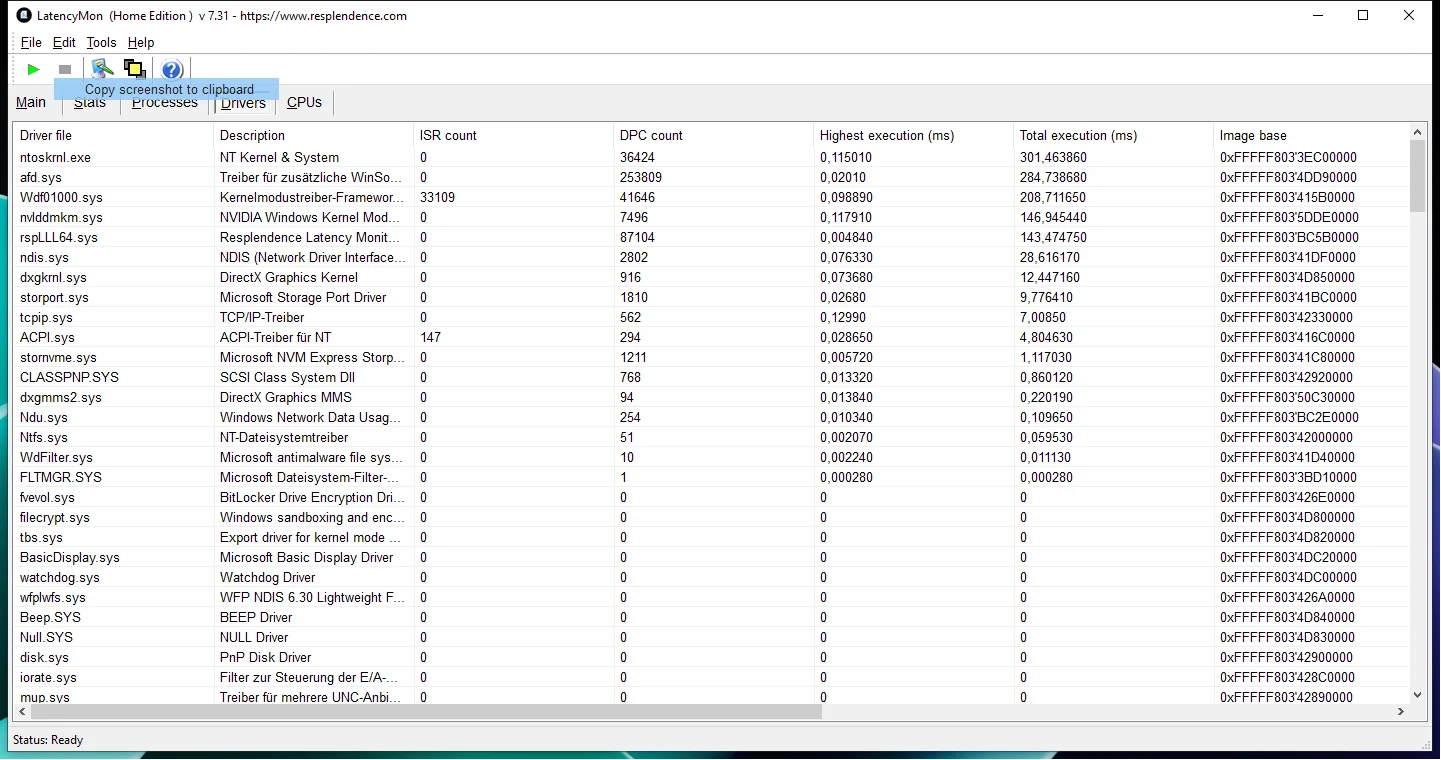The width and height of the screenshot is (1441, 760).
Task: Click the driver list scroll-up arrow
Action: (x=1417, y=131)
